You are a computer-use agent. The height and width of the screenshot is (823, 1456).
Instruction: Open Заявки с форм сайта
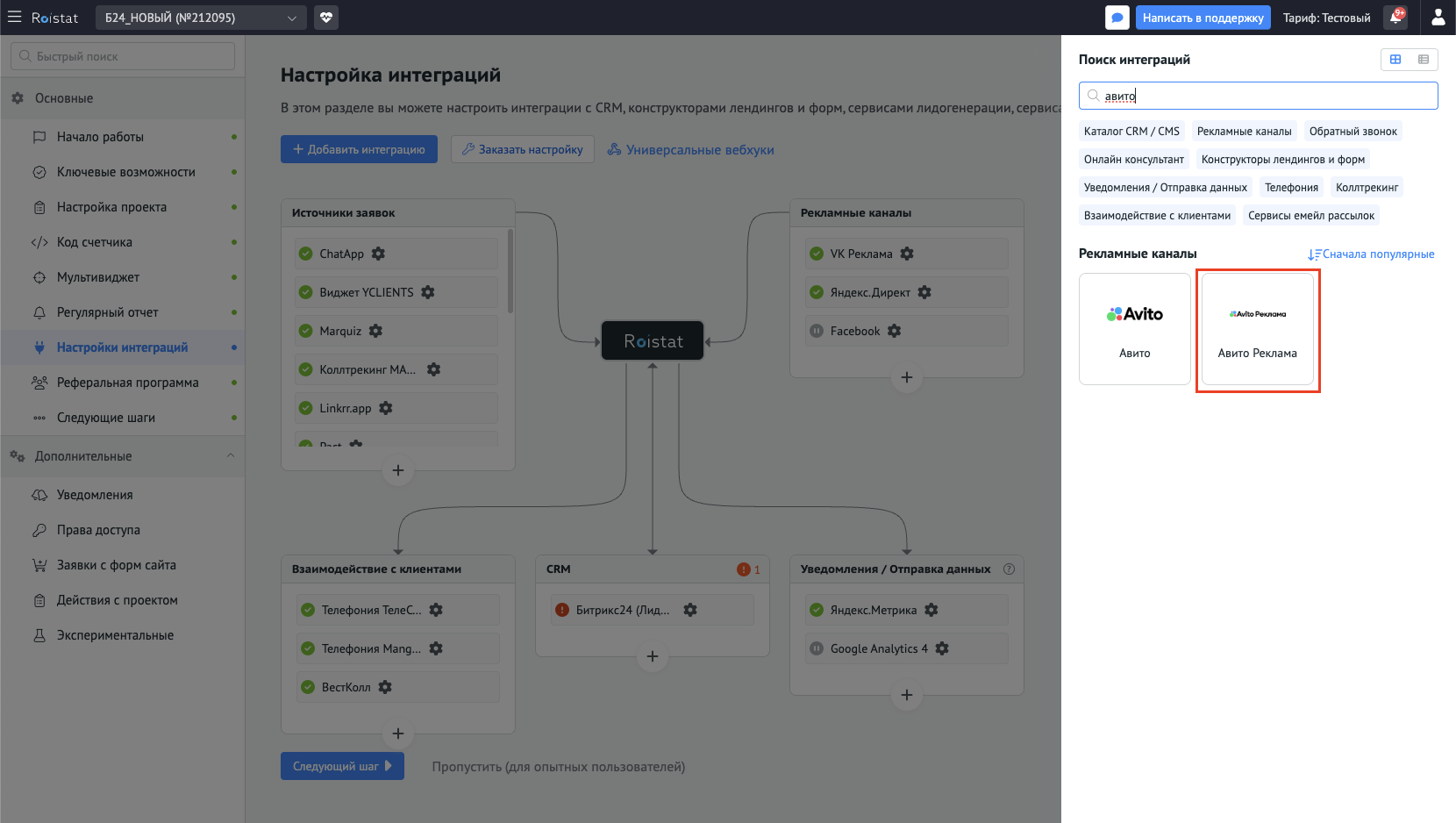(x=123, y=565)
